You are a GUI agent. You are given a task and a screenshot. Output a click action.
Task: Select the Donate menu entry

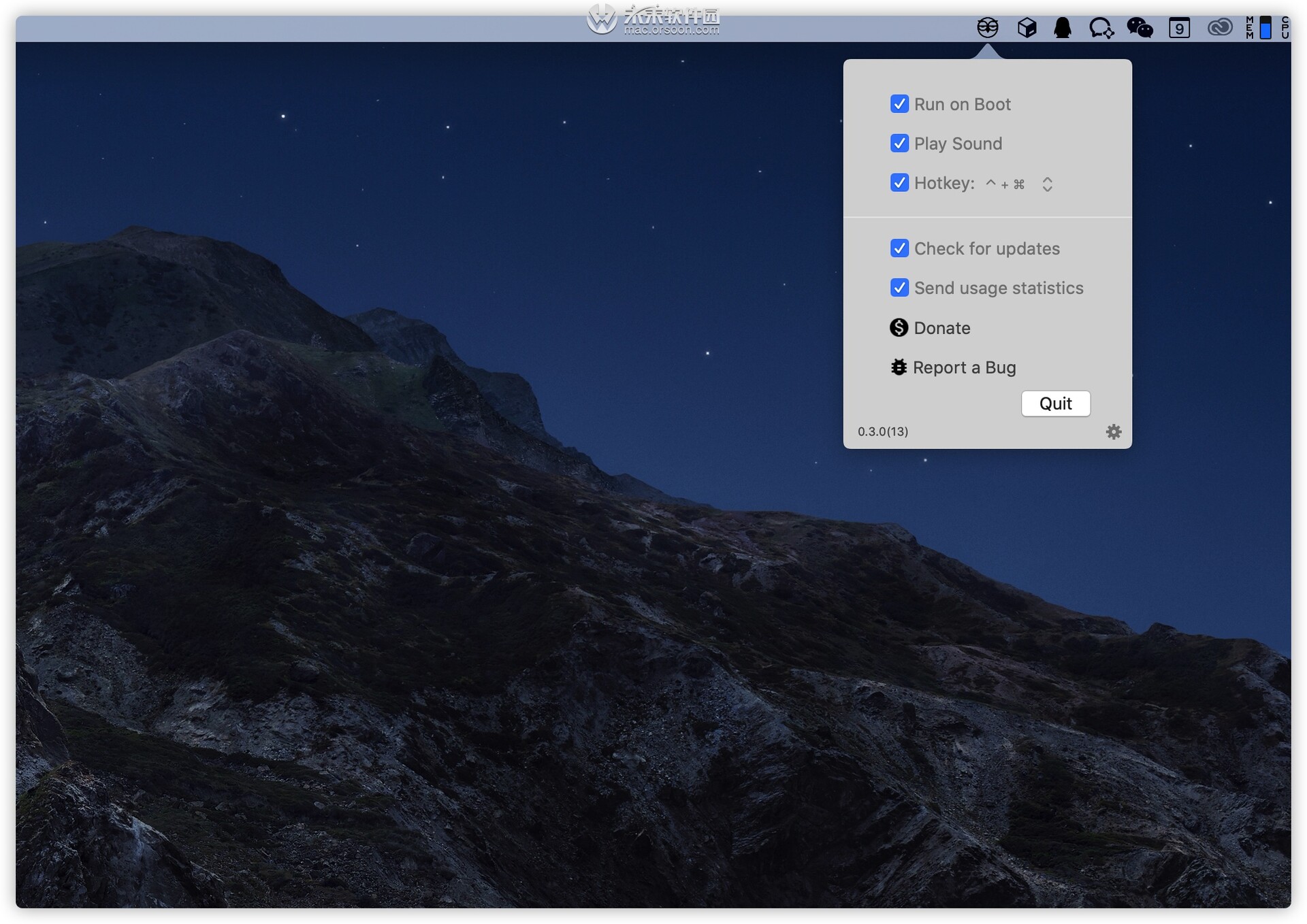click(930, 328)
